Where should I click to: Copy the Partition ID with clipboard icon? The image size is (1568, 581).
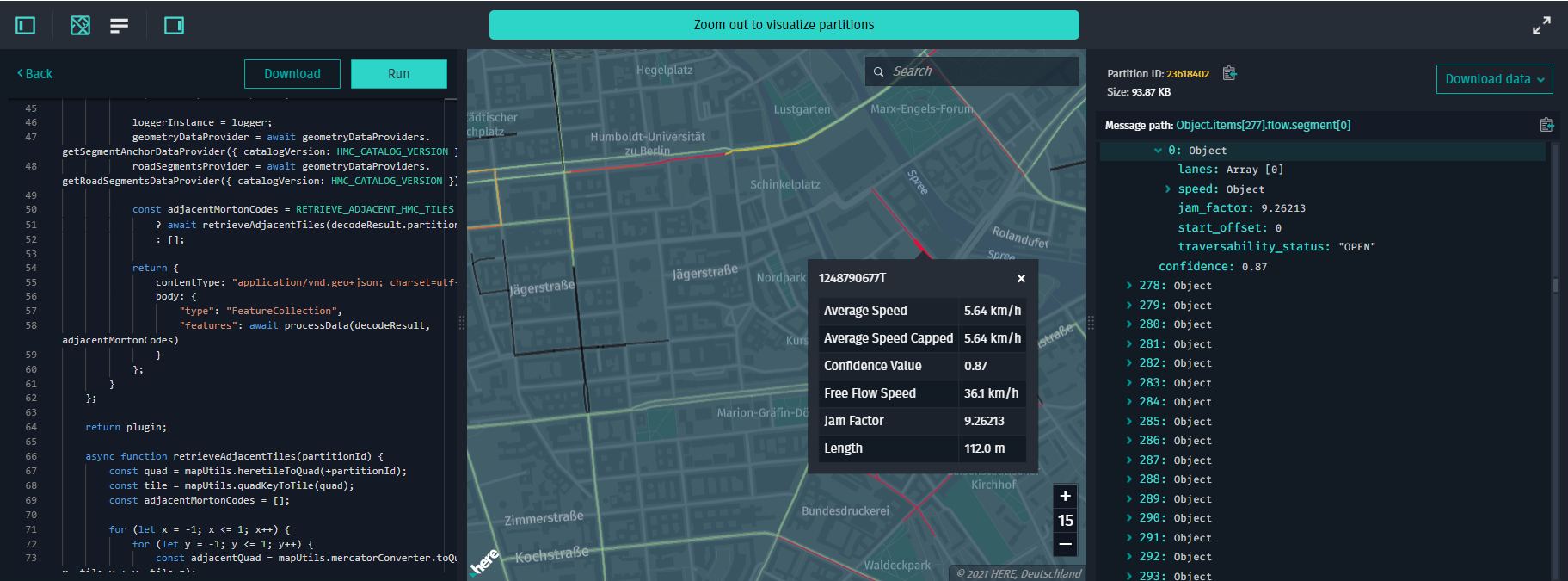[1229, 73]
